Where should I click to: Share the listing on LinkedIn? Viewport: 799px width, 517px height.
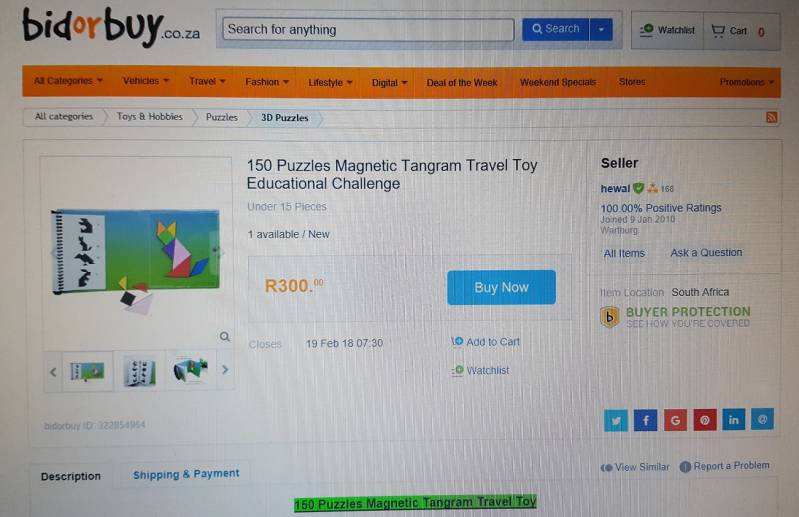pyautogui.click(x=734, y=419)
